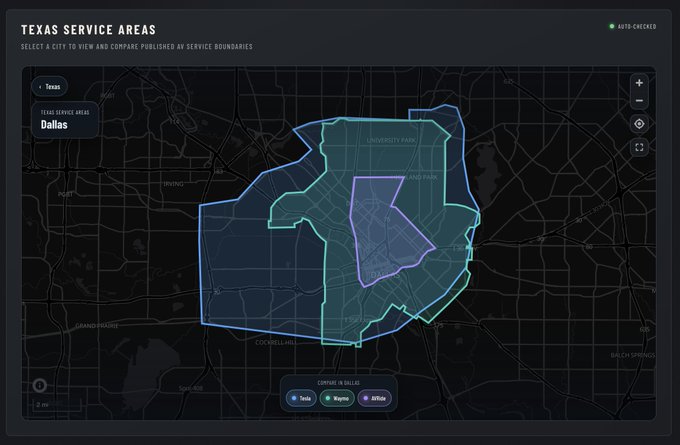Go back to Texas overview

[x=49, y=87]
